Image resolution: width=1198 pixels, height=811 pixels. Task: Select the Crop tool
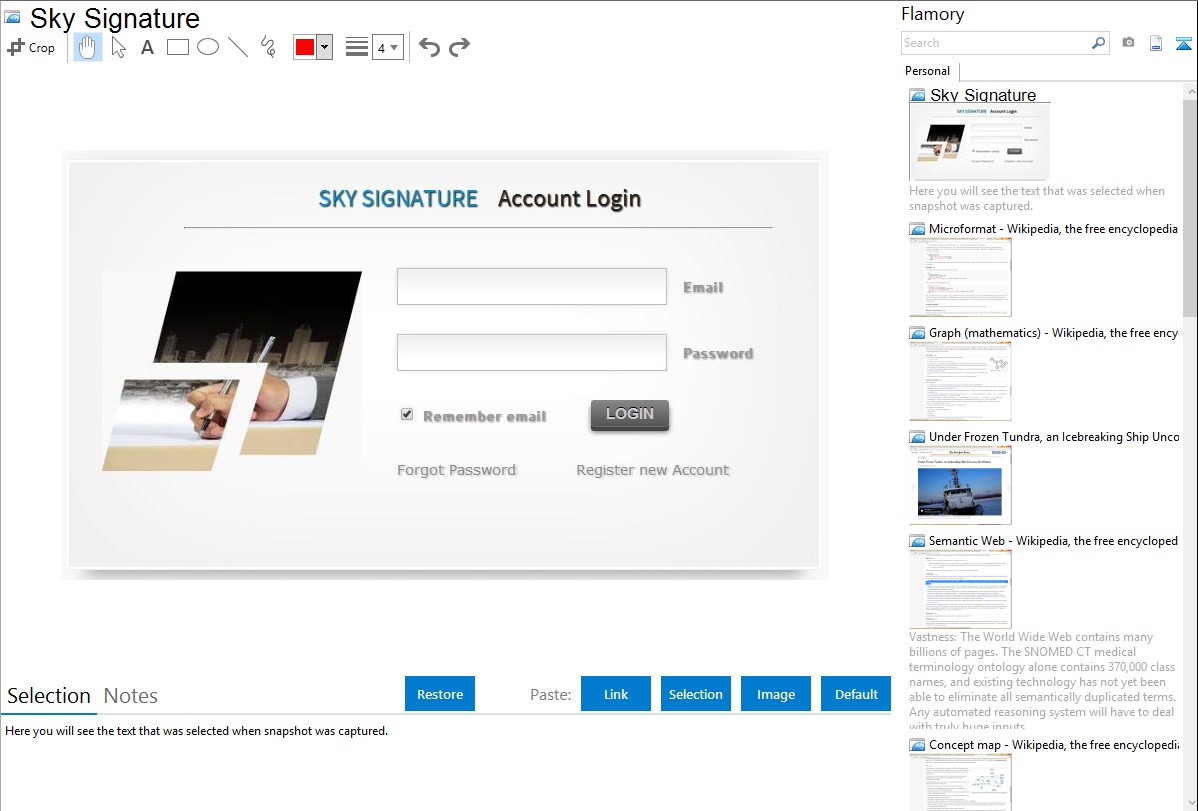(x=31, y=47)
